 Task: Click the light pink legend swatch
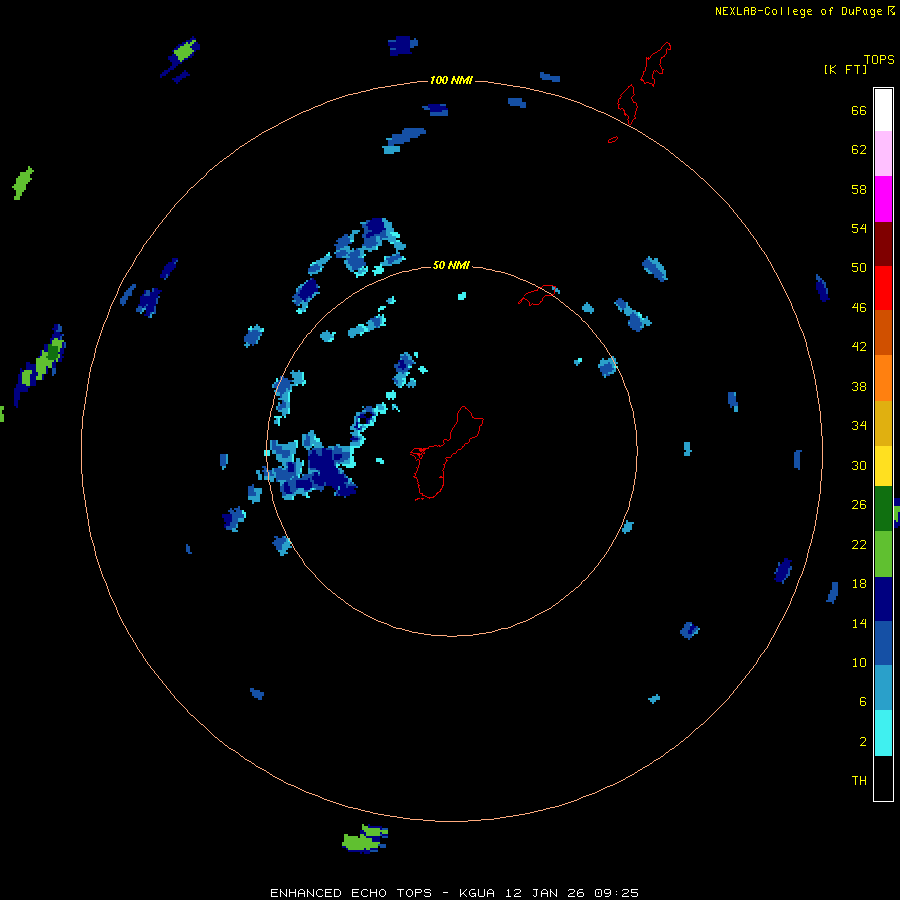tap(883, 154)
